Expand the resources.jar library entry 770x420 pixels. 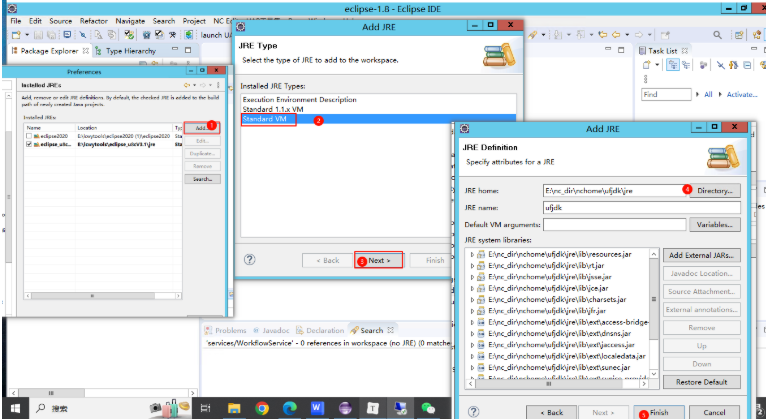472,254
